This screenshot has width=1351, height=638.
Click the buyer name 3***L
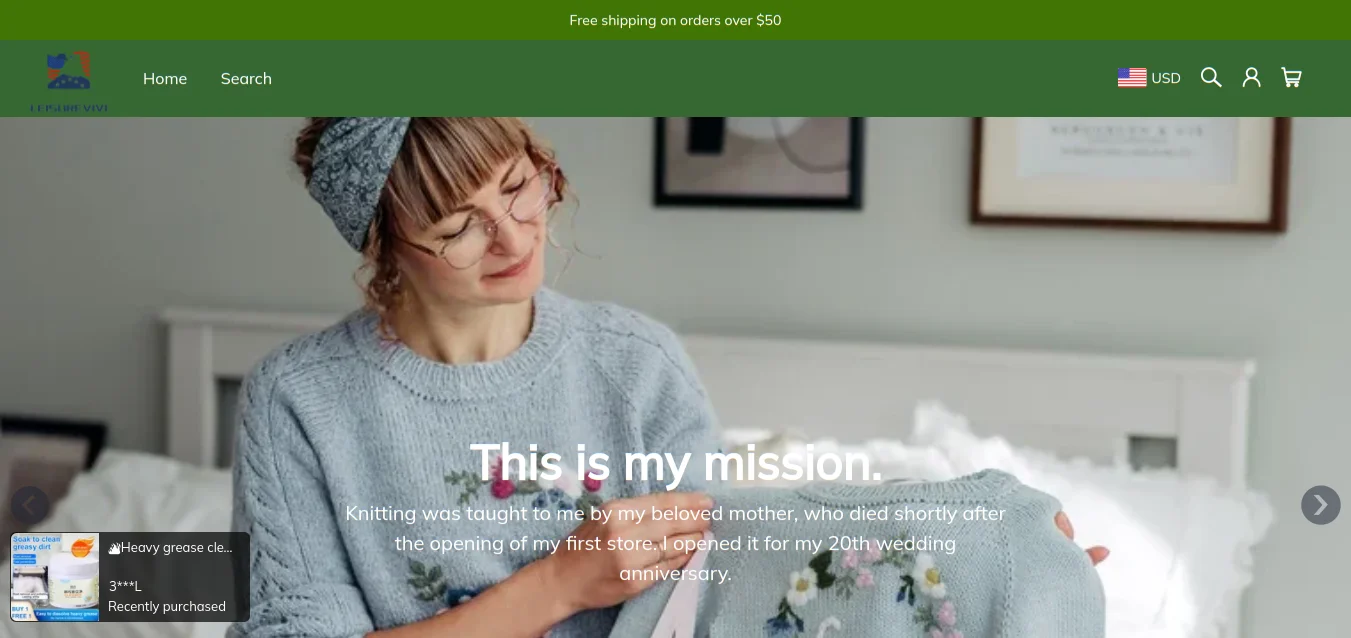(125, 586)
